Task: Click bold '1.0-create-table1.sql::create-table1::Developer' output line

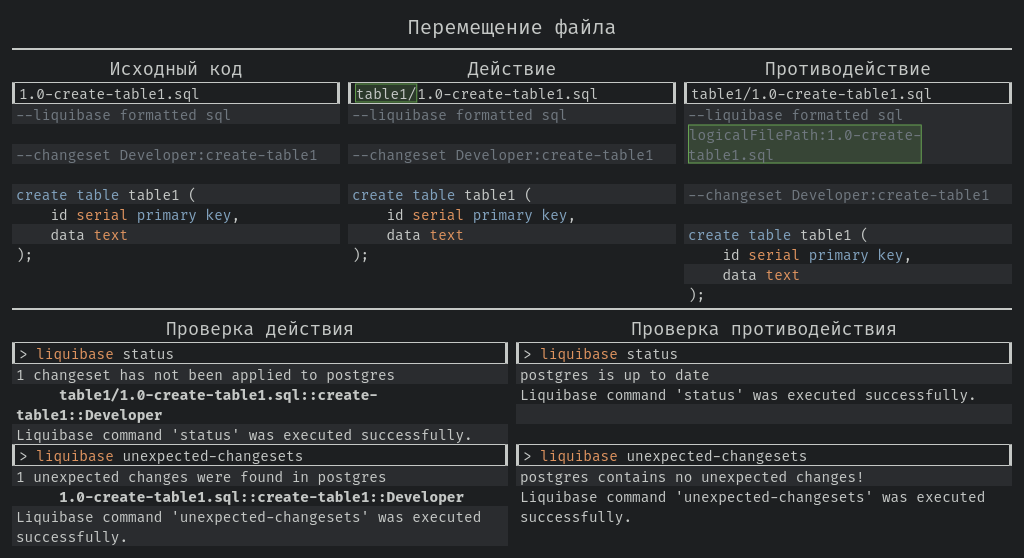Action: pyautogui.click(x=261, y=497)
